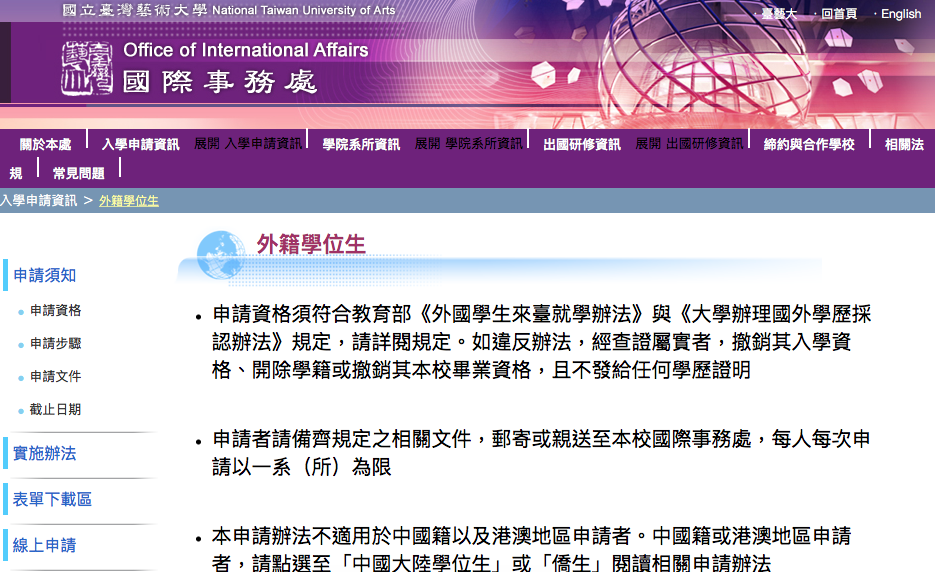This screenshot has height=572, width=935.
Task: Open 線上申請 in the sidebar
Action: coord(45,545)
